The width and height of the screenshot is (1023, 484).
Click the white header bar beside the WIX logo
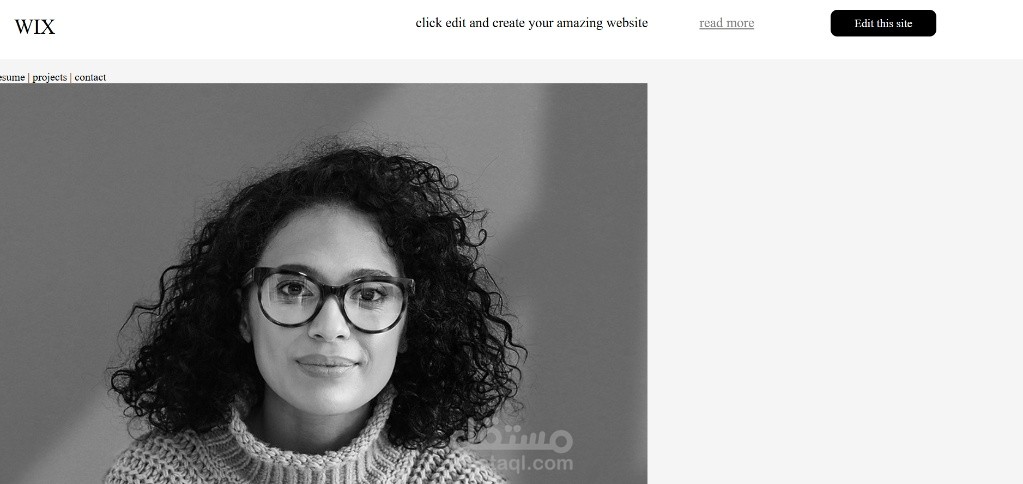[x=228, y=29]
